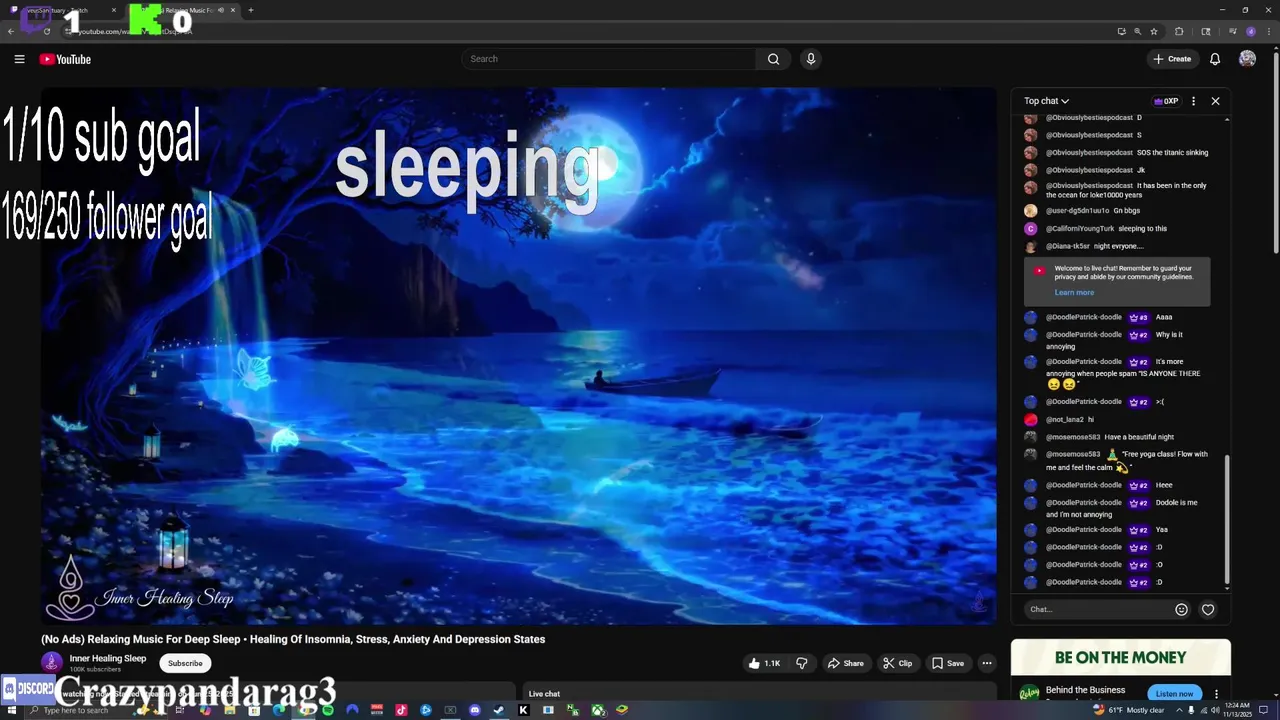Screen dimensions: 1280x720
Task: Open the 0XP points badge in chat
Action: click(x=1166, y=101)
